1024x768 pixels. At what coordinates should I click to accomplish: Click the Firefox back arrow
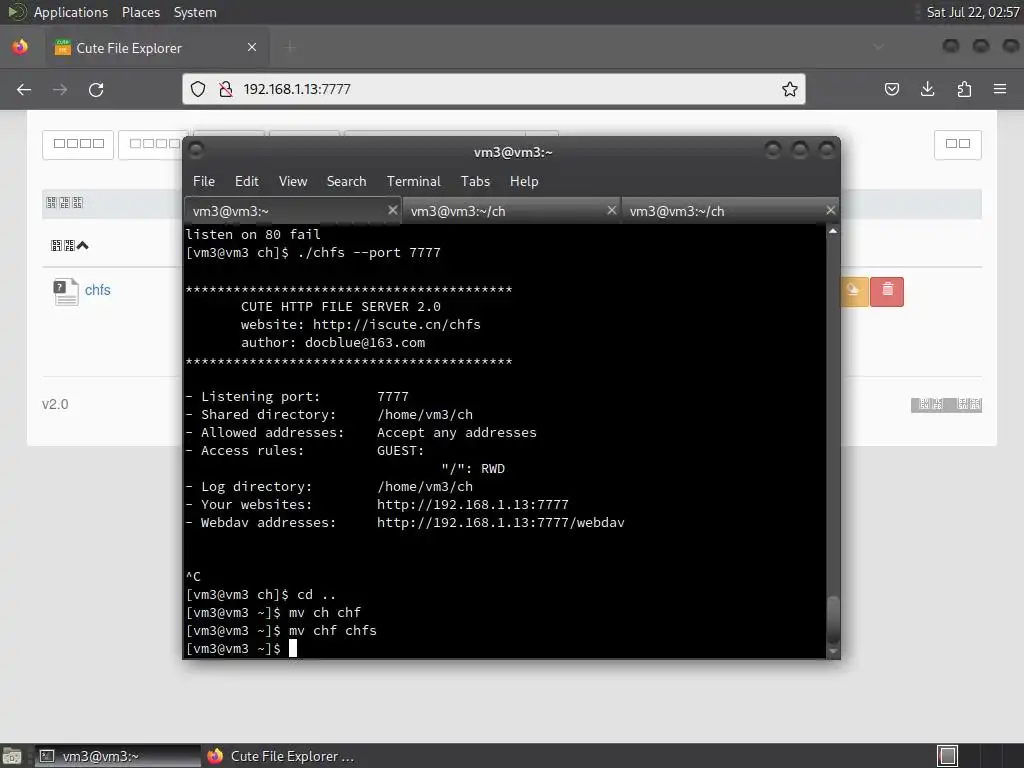click(x=24, y=89)
